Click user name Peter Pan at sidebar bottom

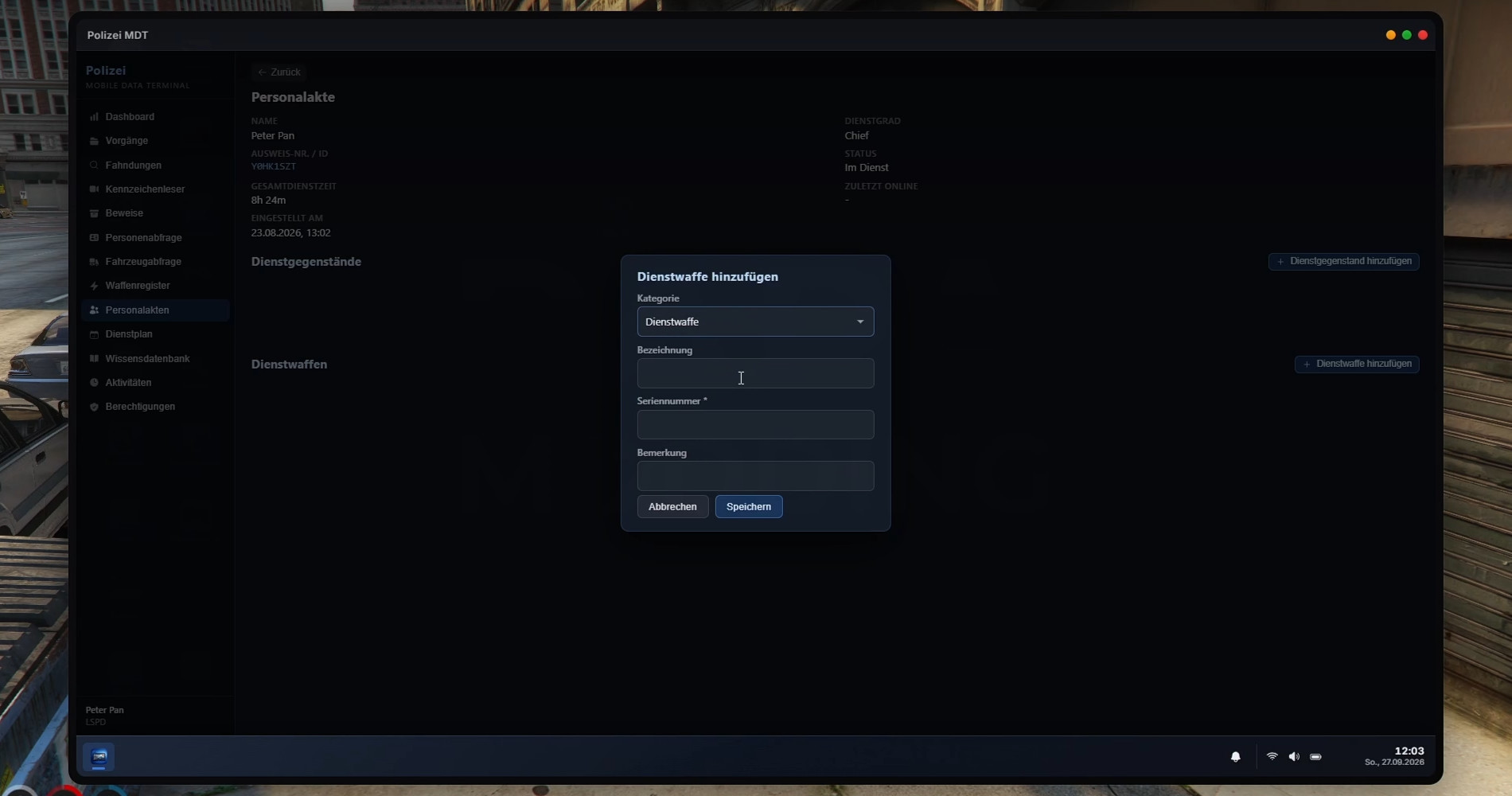click(x=104, y=710)
